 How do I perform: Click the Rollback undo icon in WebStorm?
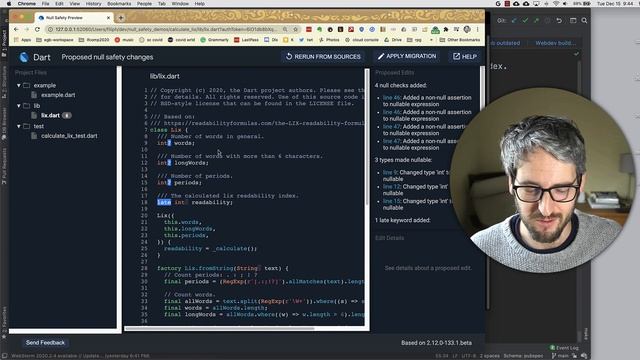coord(559,20)
